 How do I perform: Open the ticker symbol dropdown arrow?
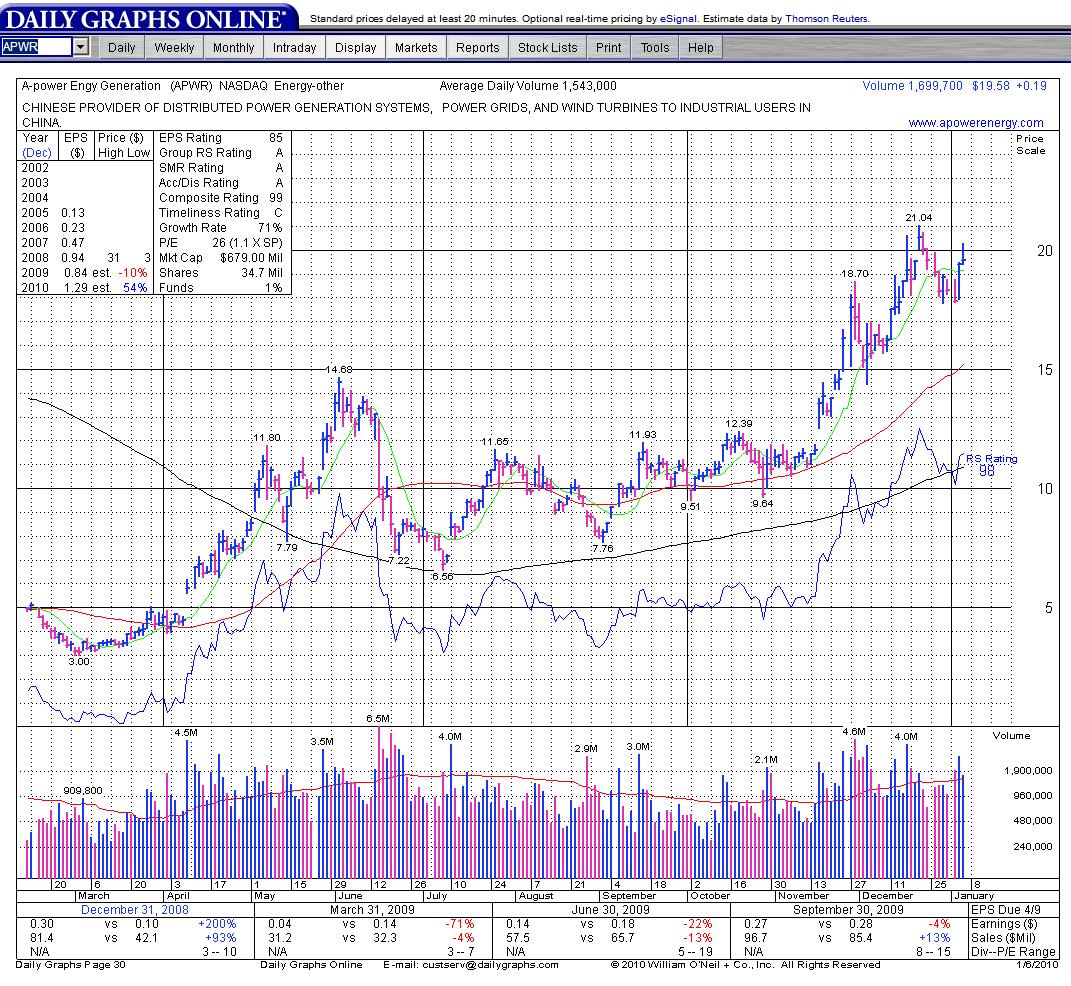[81, 47]
